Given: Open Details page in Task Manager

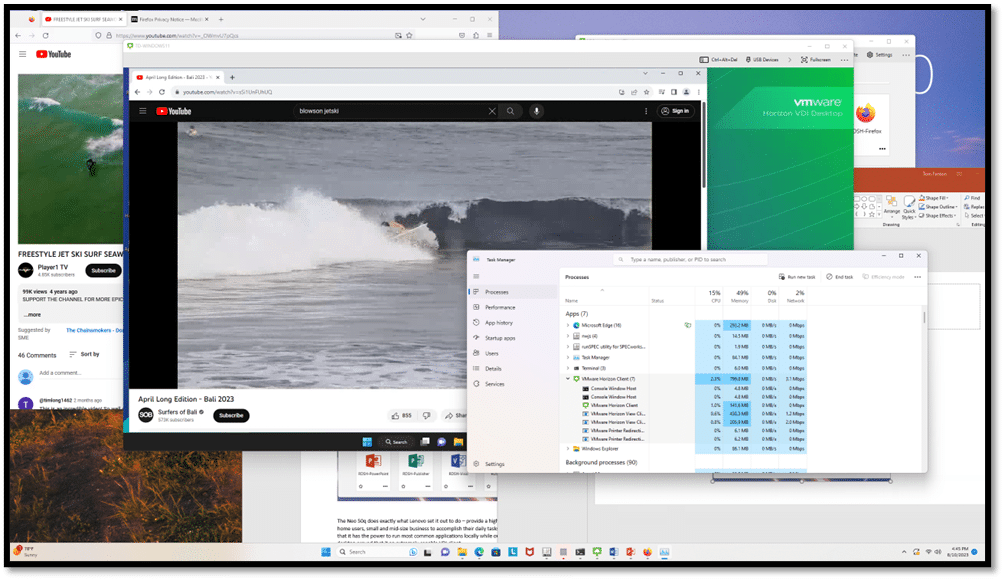Looking at the screenshot, I should [493, 369].
